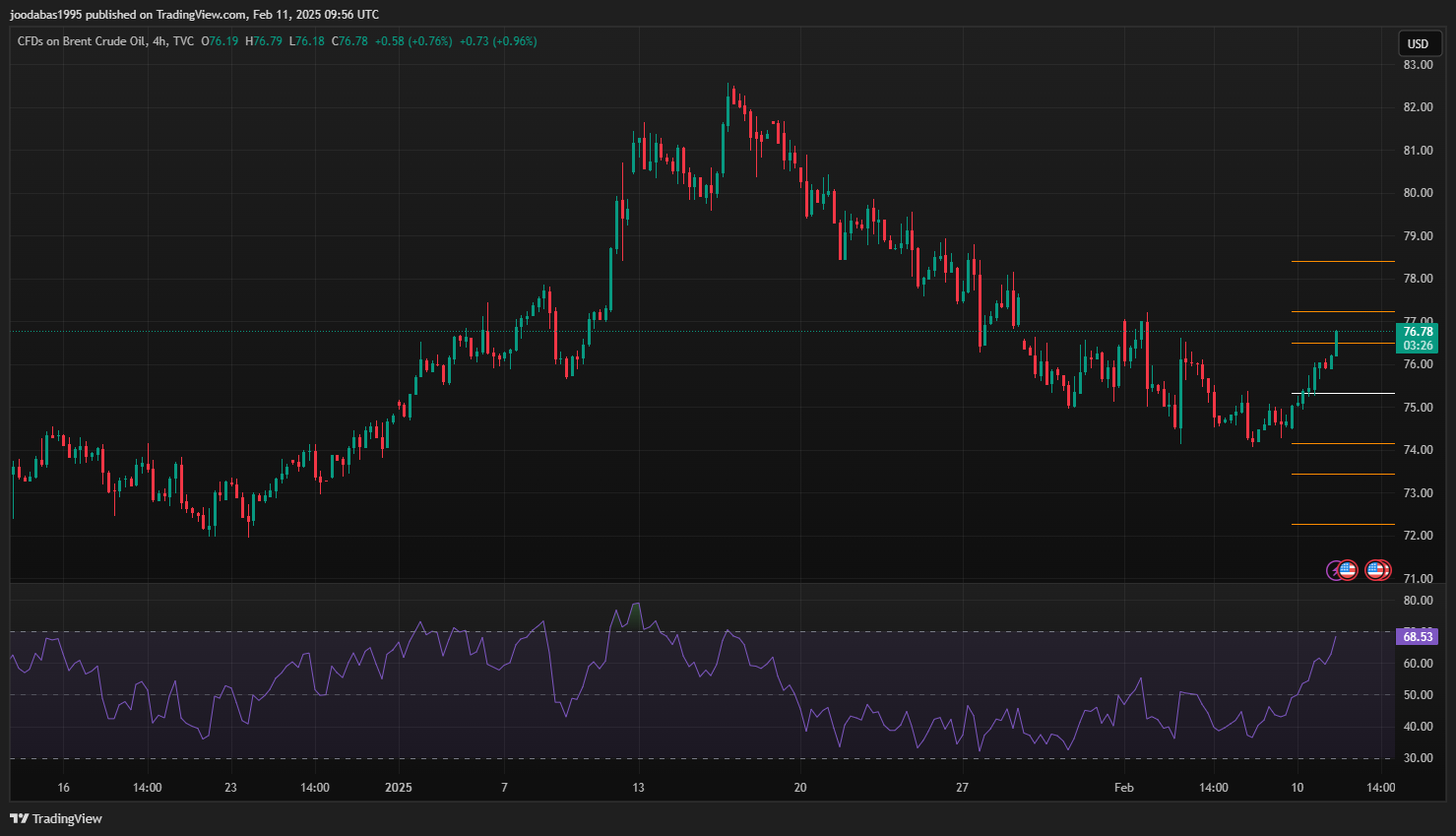Click TradingView.com in the header text
Image resolution: width=1456 pixels, height=836 pixels.
(202, 15)
